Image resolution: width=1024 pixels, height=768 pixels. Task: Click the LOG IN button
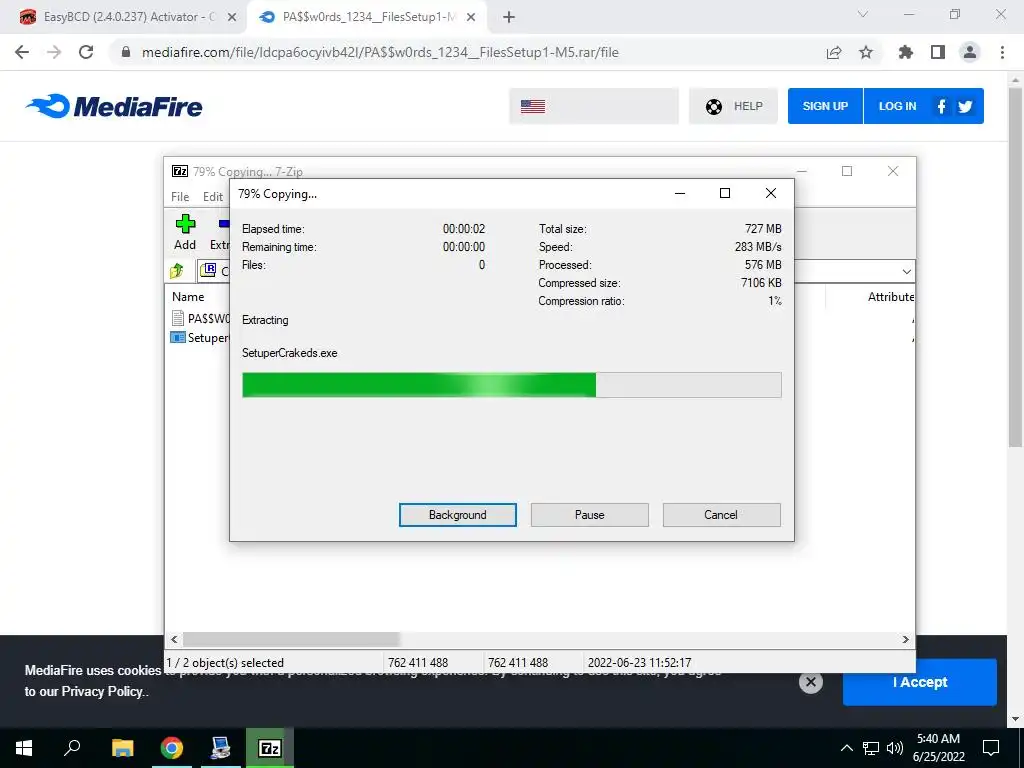(x=897, y=106)
